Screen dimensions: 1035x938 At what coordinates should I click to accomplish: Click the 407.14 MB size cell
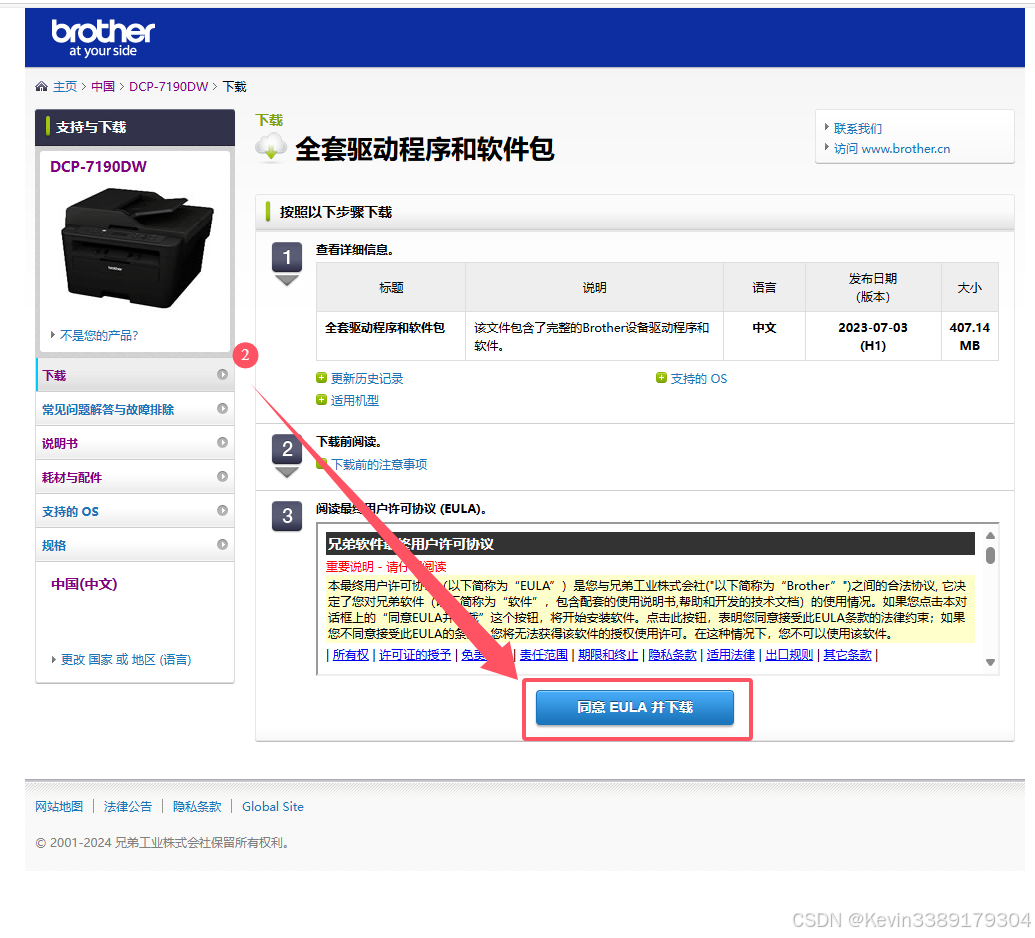click(970, 336)
